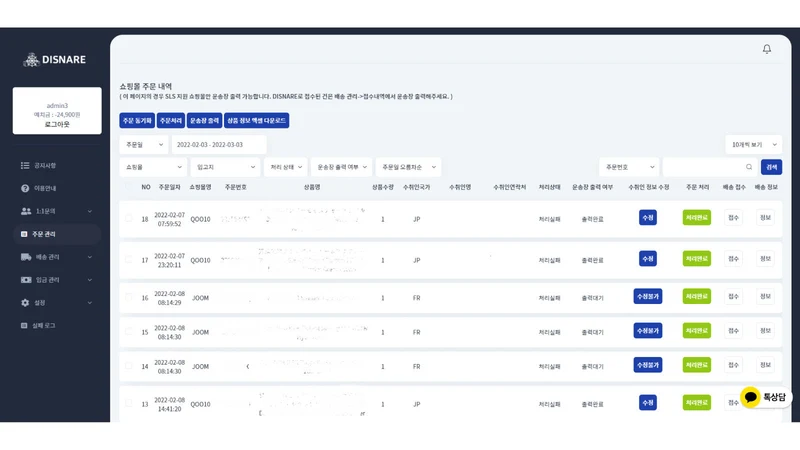Click the FR country cell in order 14
The width and height of the screenshot is (800, 450).
coord(416,366)
